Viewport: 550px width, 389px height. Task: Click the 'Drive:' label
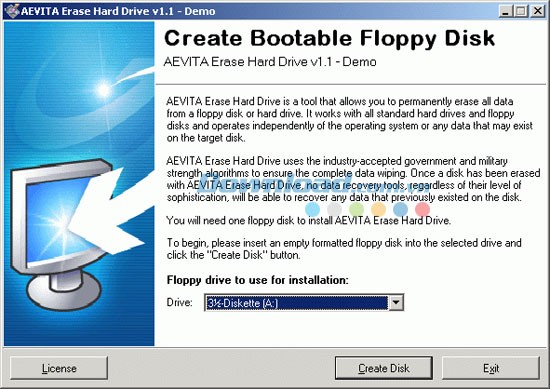point(180,302)
